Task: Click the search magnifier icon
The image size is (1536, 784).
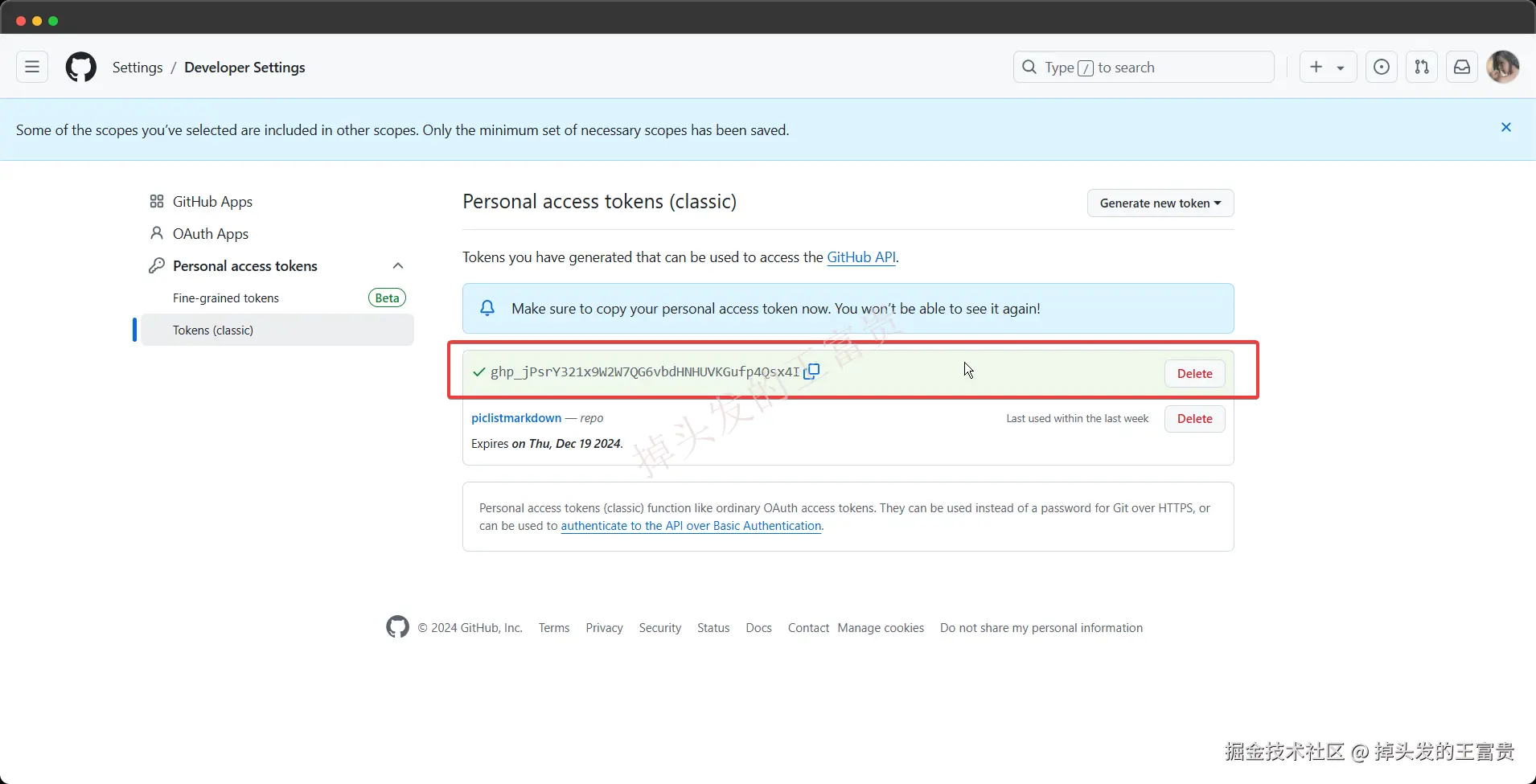Action: 1029,68
